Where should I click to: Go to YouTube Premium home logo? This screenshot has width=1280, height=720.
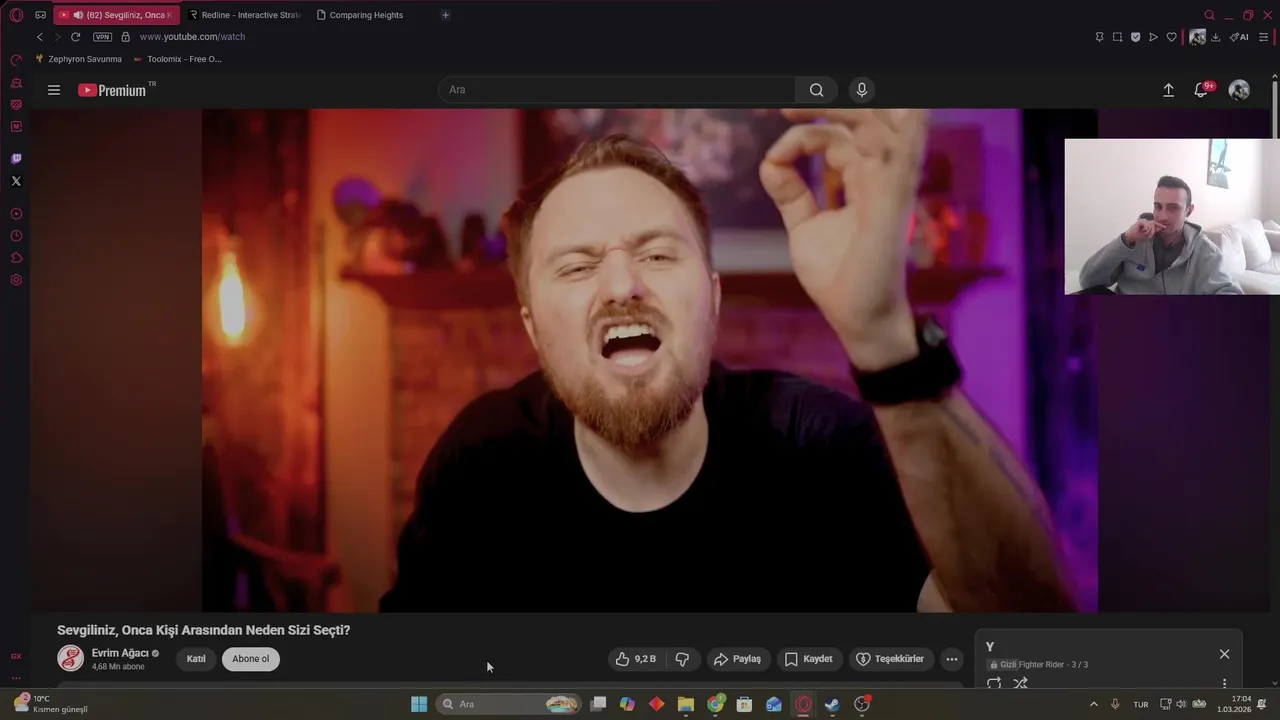(112, 90)
